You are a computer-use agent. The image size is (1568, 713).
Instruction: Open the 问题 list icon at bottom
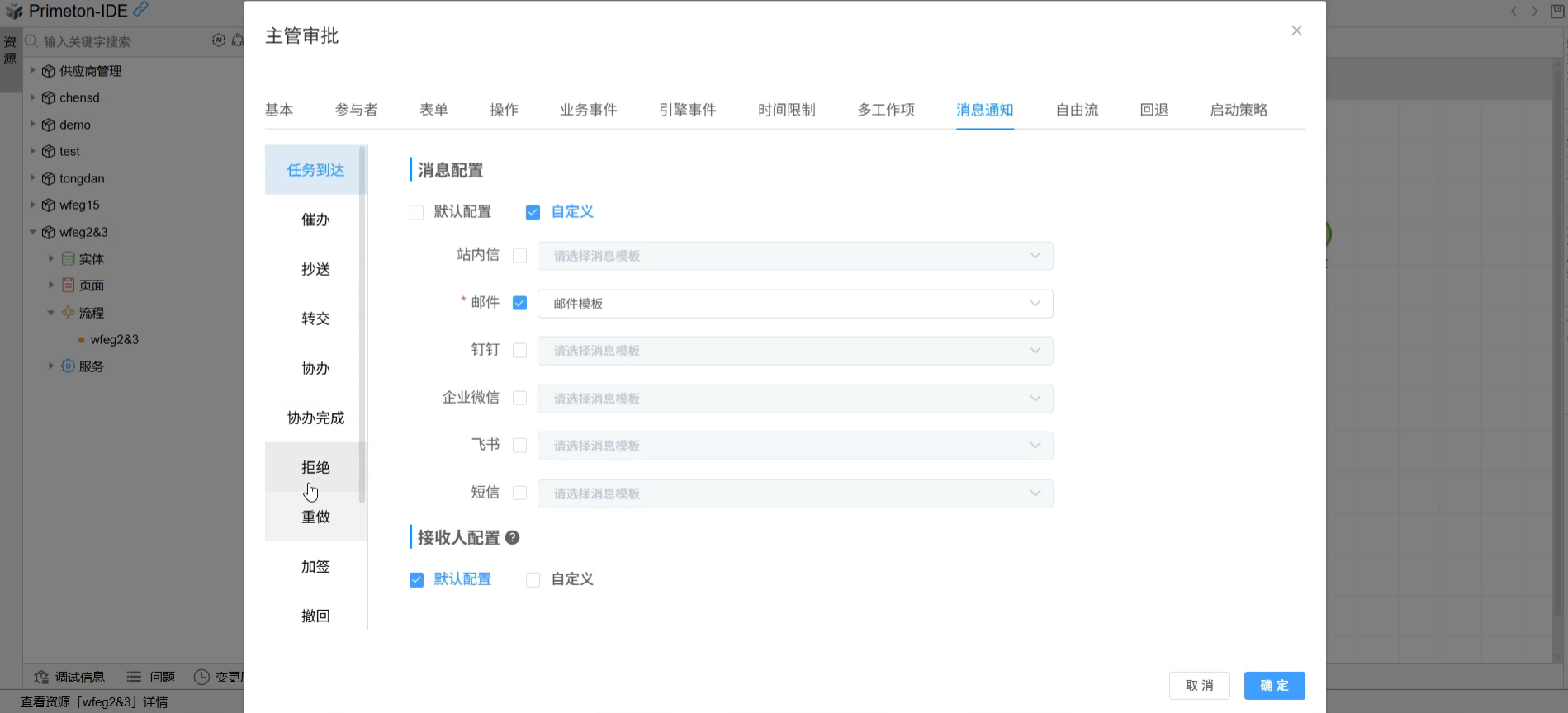[x=134, y=677]
